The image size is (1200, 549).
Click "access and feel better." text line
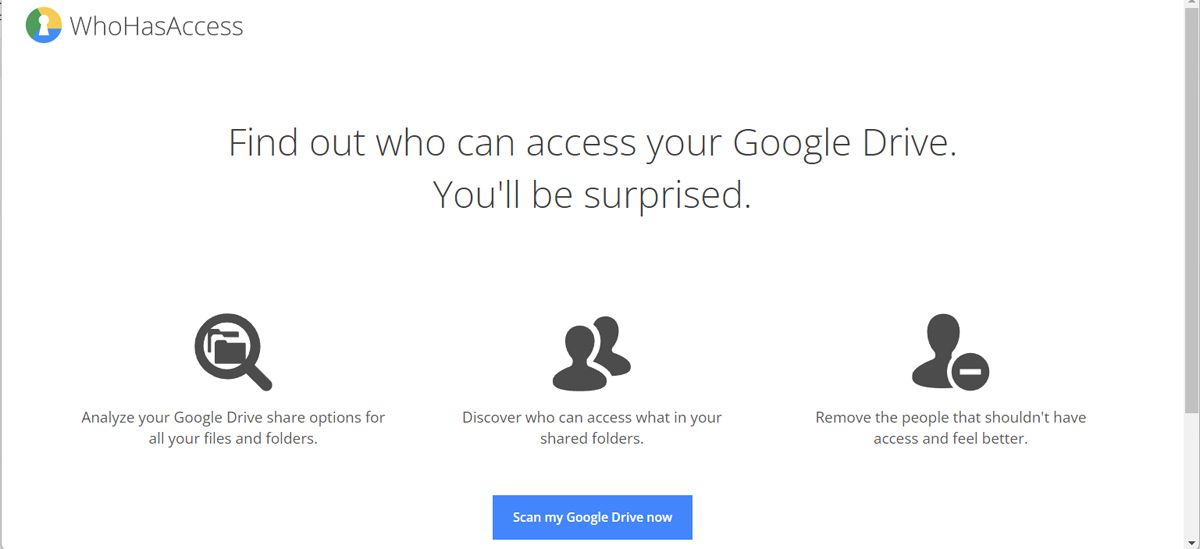tap(950, 438)
